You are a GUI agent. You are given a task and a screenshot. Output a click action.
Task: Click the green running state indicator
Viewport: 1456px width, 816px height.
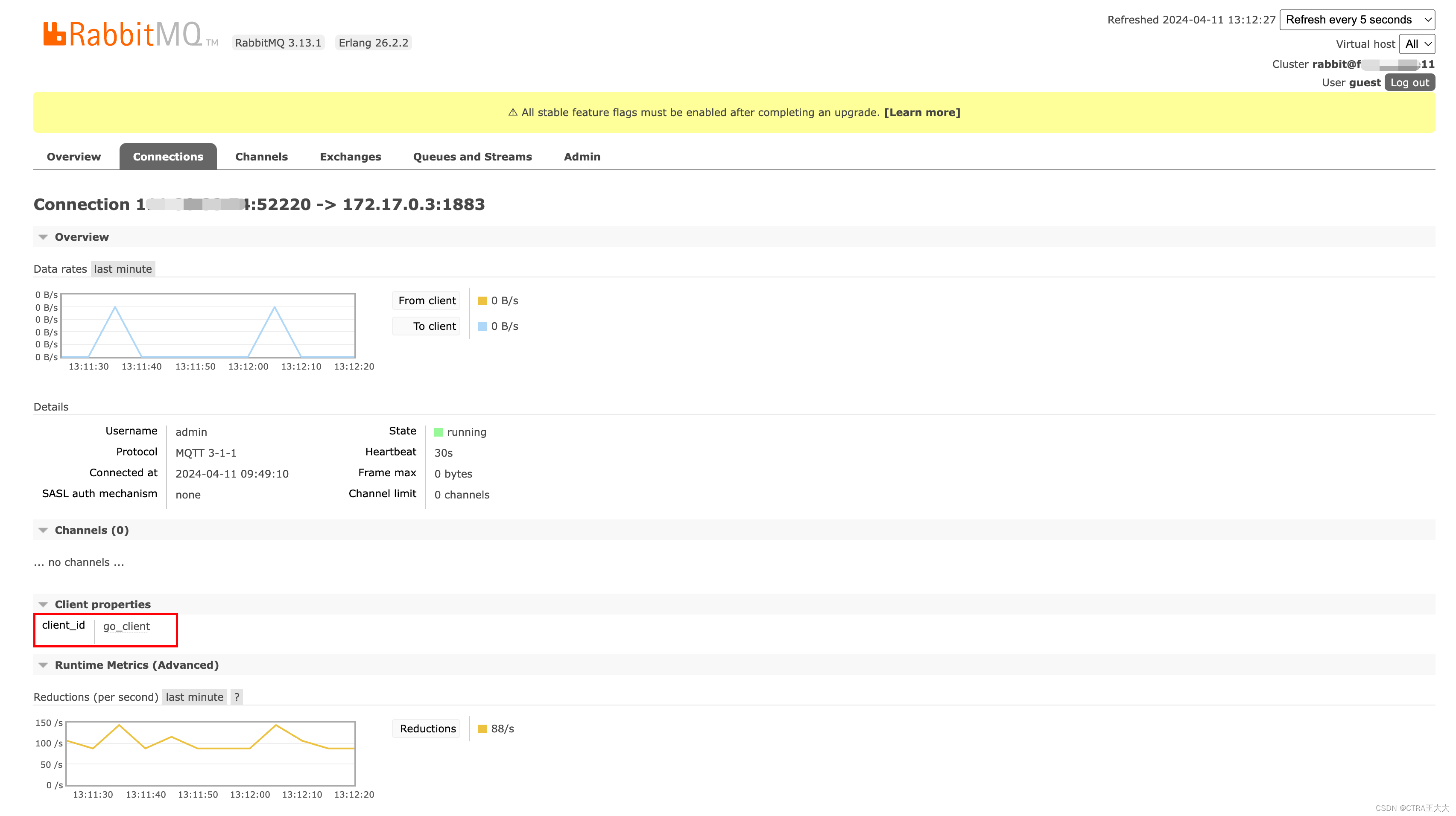pos(438,432)
